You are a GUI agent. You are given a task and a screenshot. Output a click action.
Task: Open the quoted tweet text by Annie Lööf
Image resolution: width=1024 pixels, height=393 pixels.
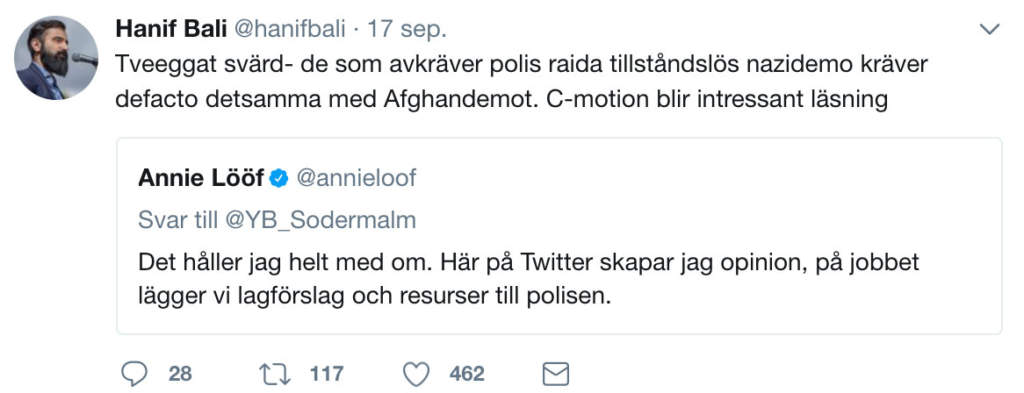point(528,279)
